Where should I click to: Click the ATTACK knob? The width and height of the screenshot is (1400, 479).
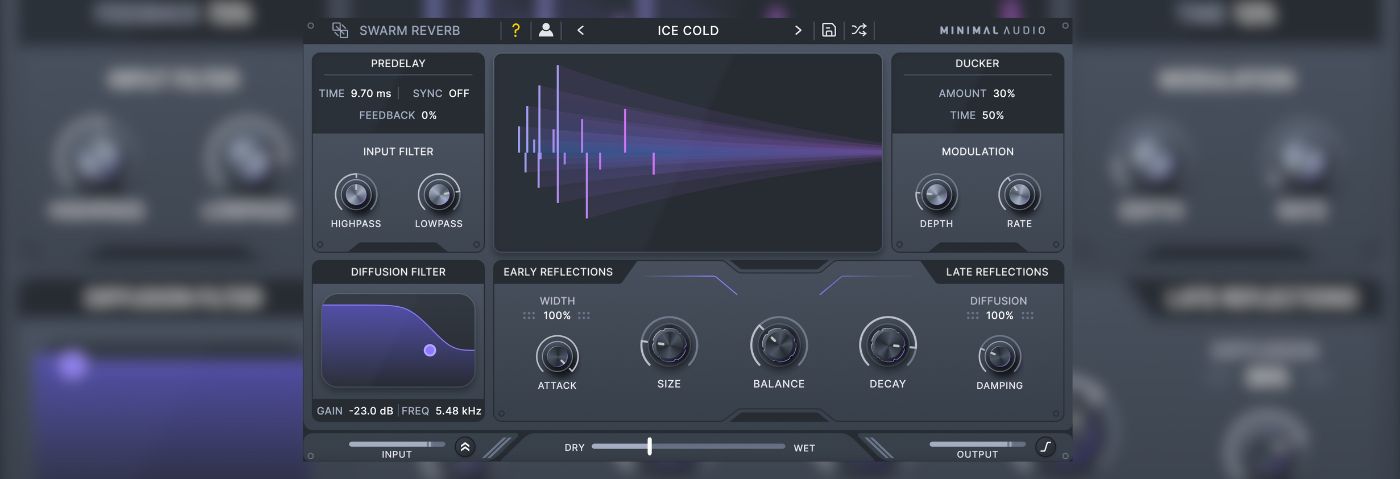tap(557, 356)
